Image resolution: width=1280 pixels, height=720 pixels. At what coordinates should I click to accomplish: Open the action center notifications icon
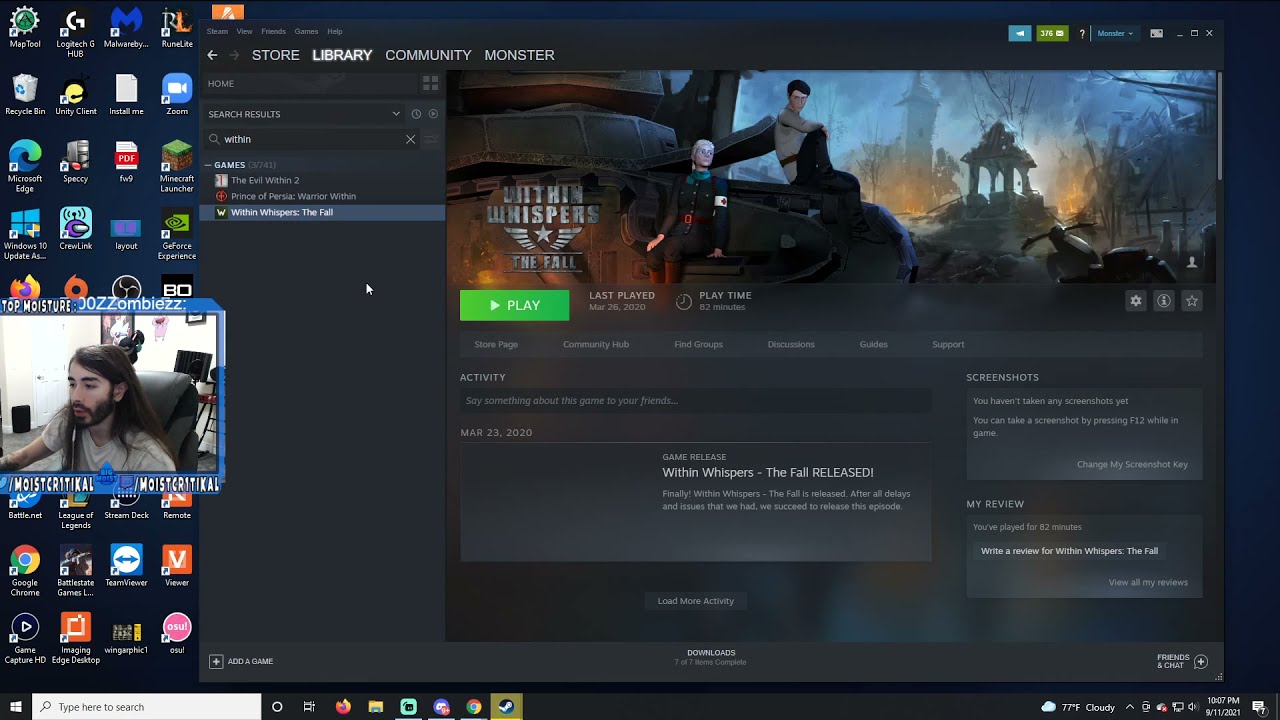click(x=1259, y=707)
